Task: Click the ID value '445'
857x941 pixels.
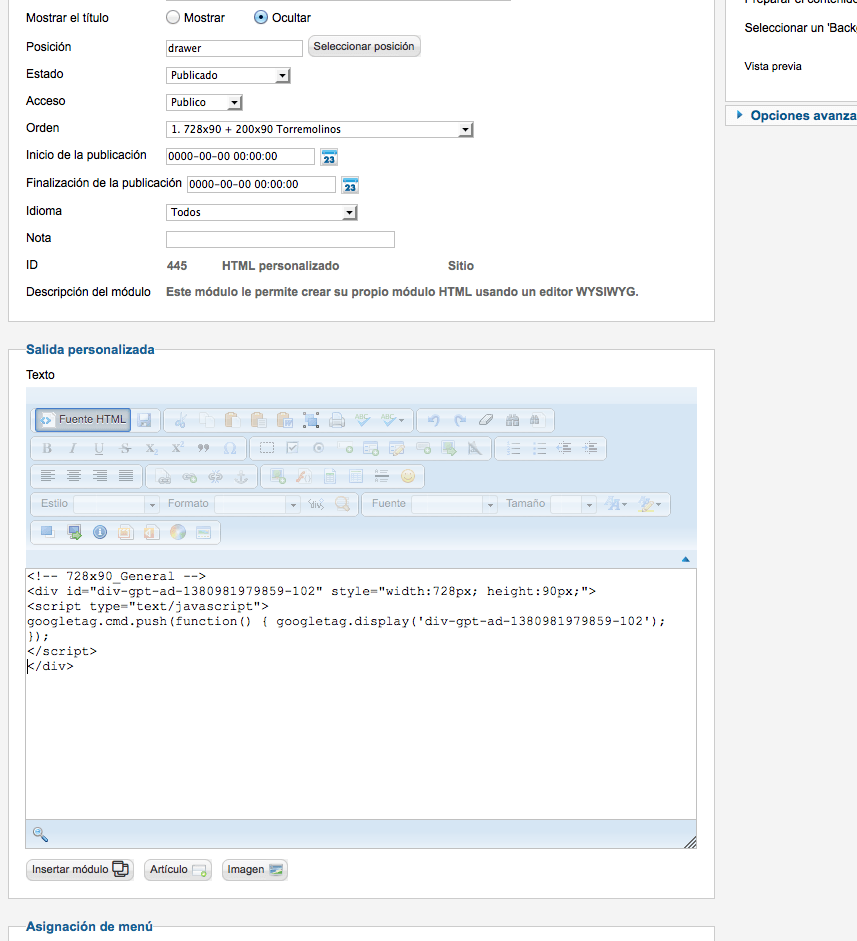Action: 176,266
